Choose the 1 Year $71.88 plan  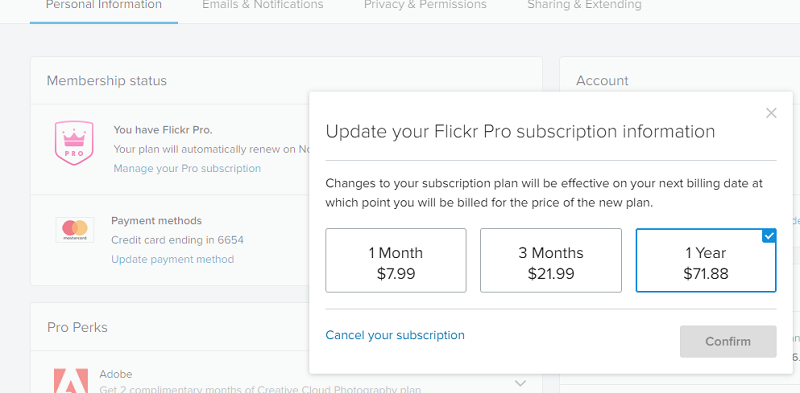tap(706, 260)
